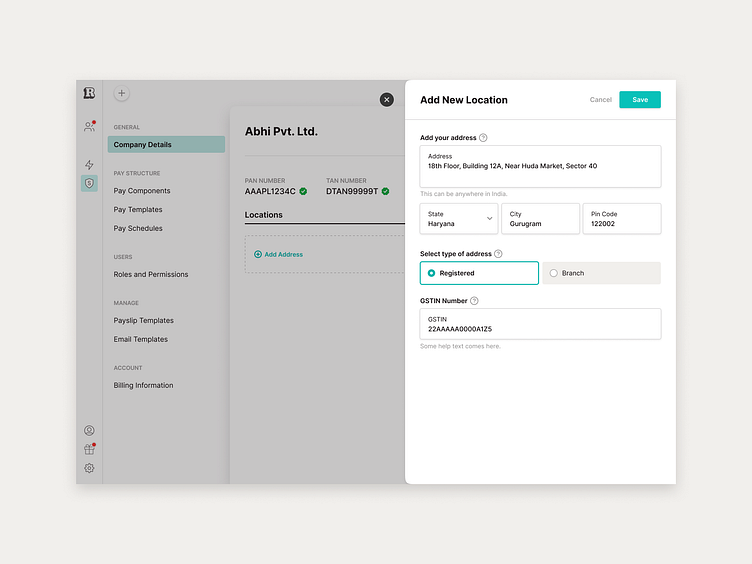Go to Roles and Permissions
752x564 pixels.
pyautogui.click(x=151, y=274)
